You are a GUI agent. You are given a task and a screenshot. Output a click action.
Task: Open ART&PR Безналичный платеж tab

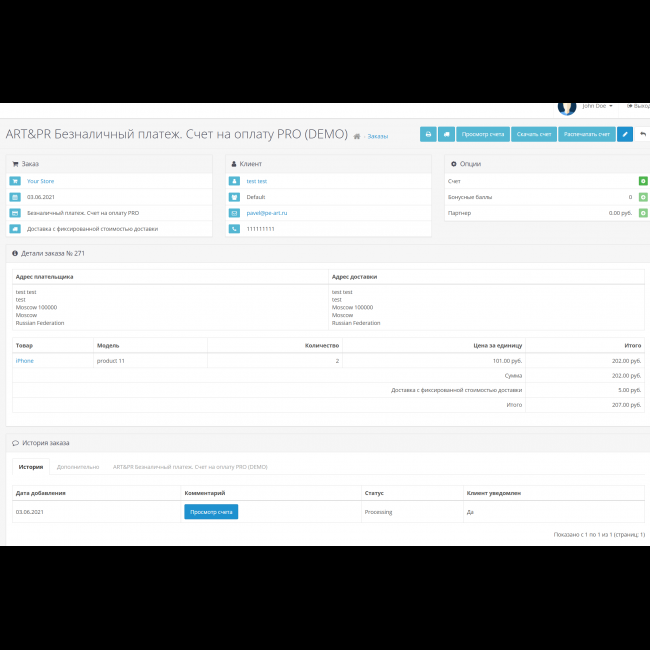pos(190,467)
